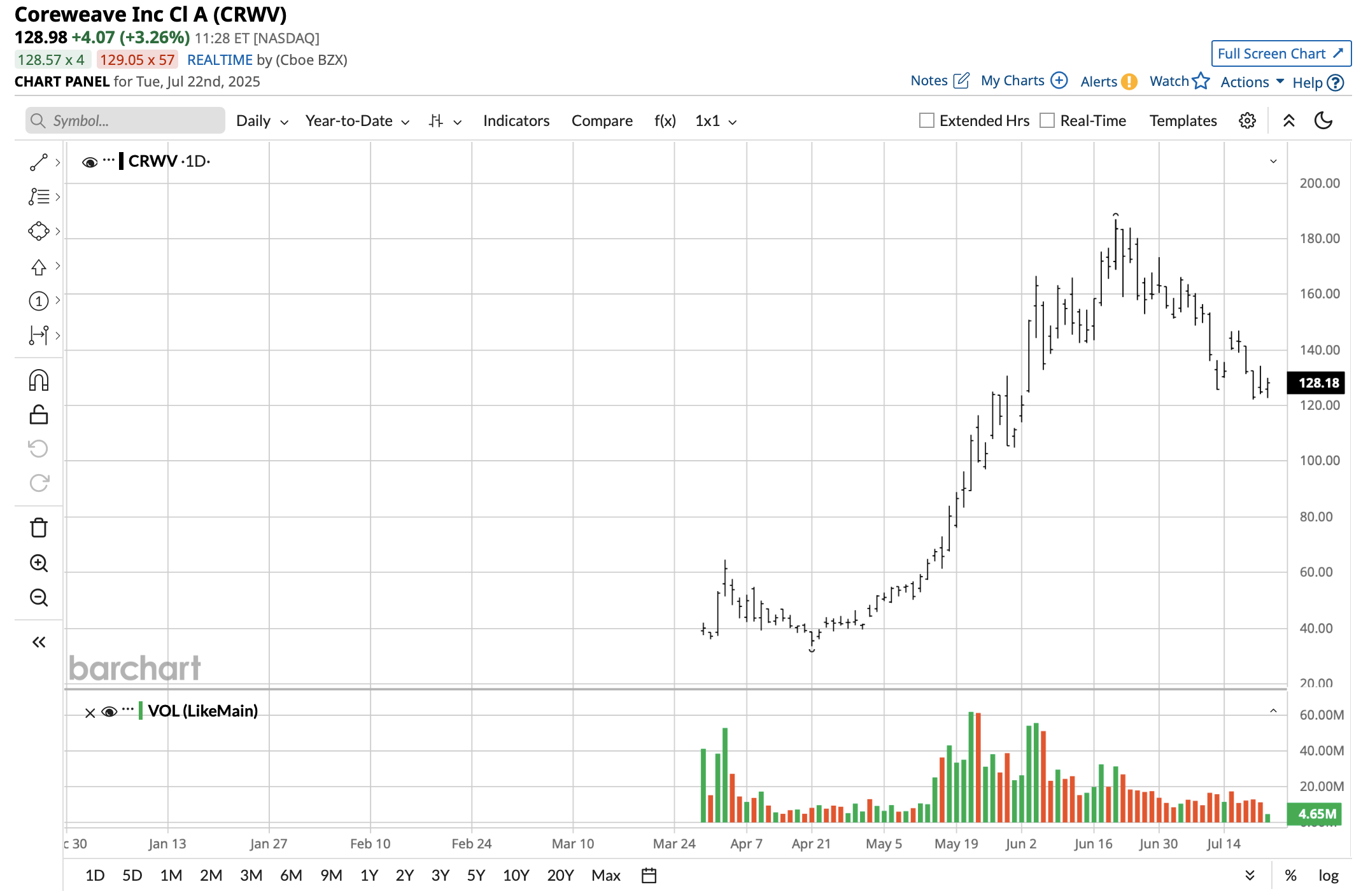Set range to 6M
Screen dimensions: 1361x896
(291, 876)
